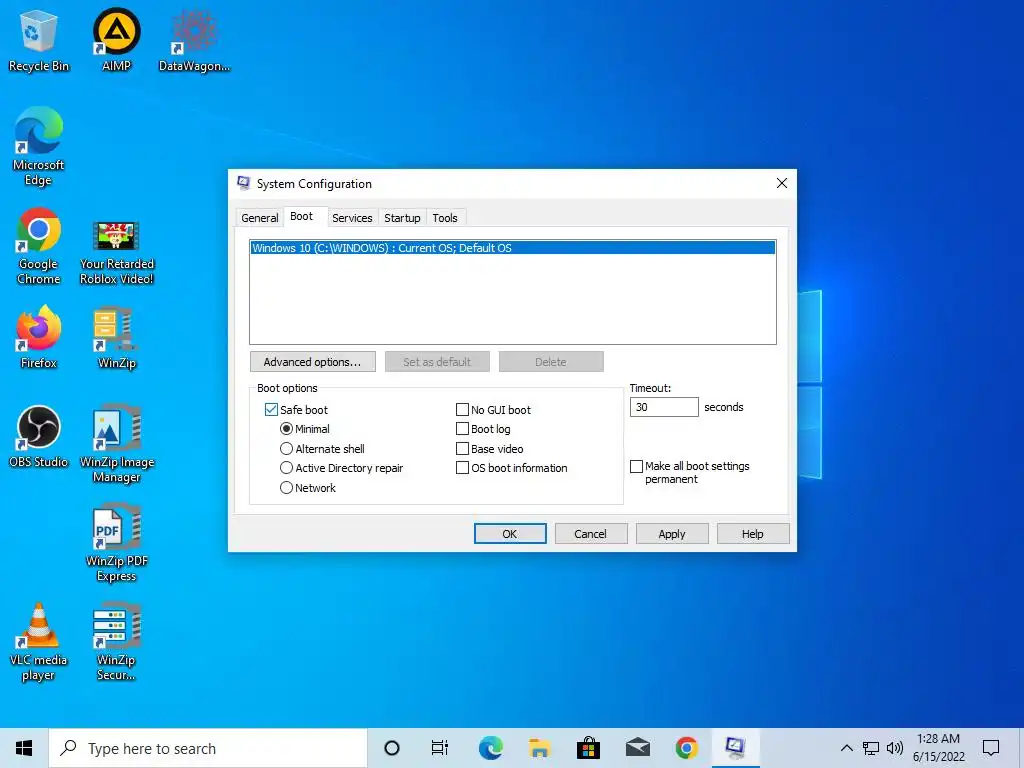Select the Network safe boot option

click(286, 488)
